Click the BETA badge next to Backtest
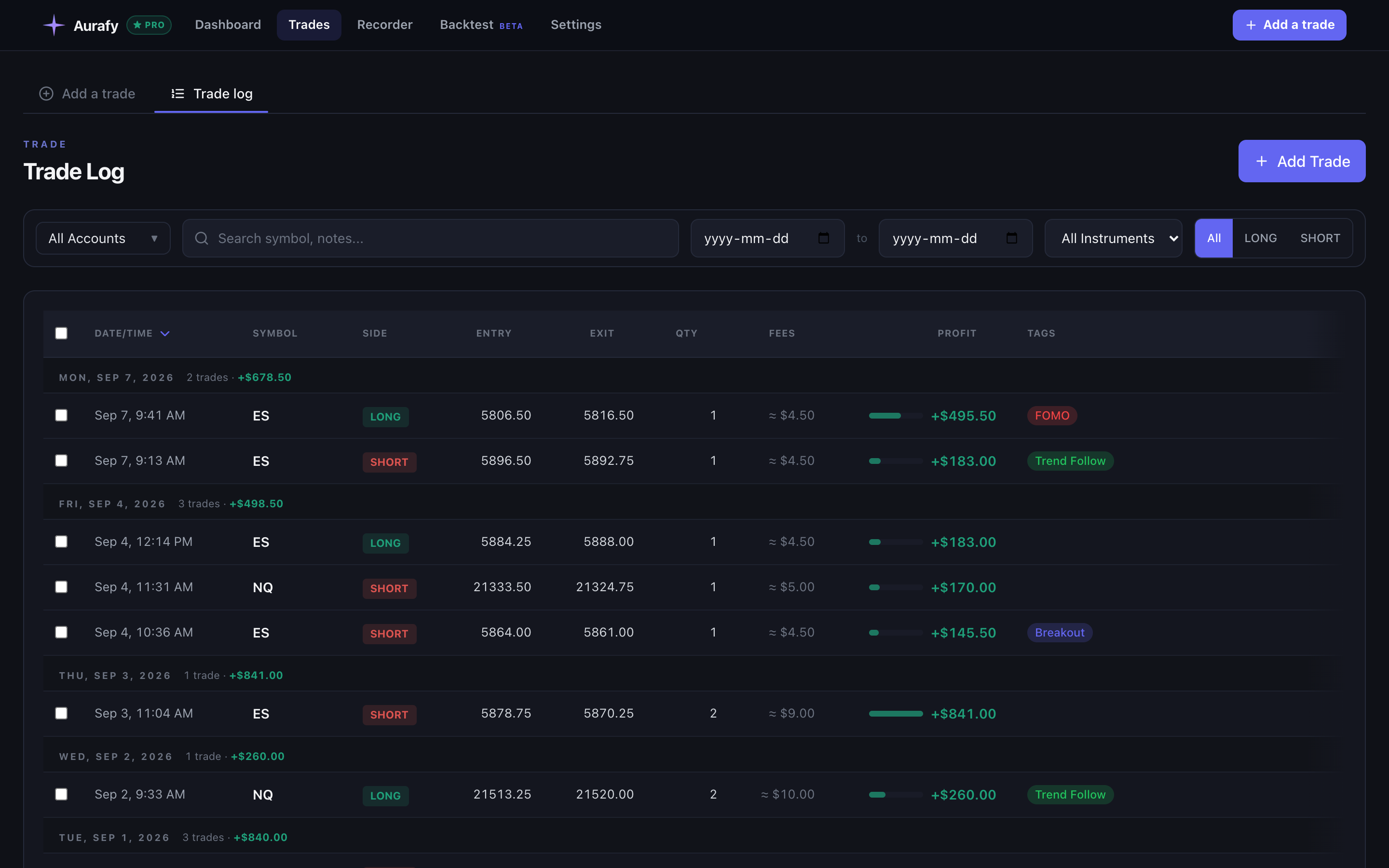 coord(511,26)
